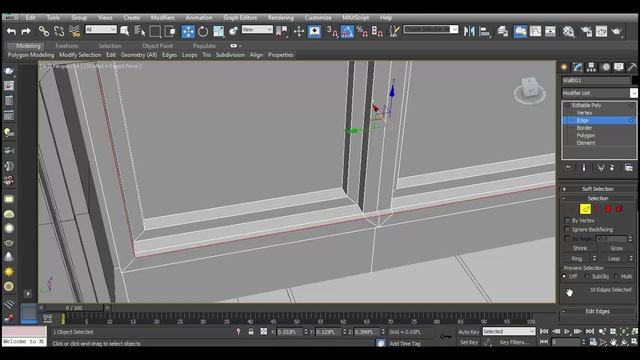Click the Pin Stack icon under modifier stack
The image size is (640, 360).
[x=568, y=167]
